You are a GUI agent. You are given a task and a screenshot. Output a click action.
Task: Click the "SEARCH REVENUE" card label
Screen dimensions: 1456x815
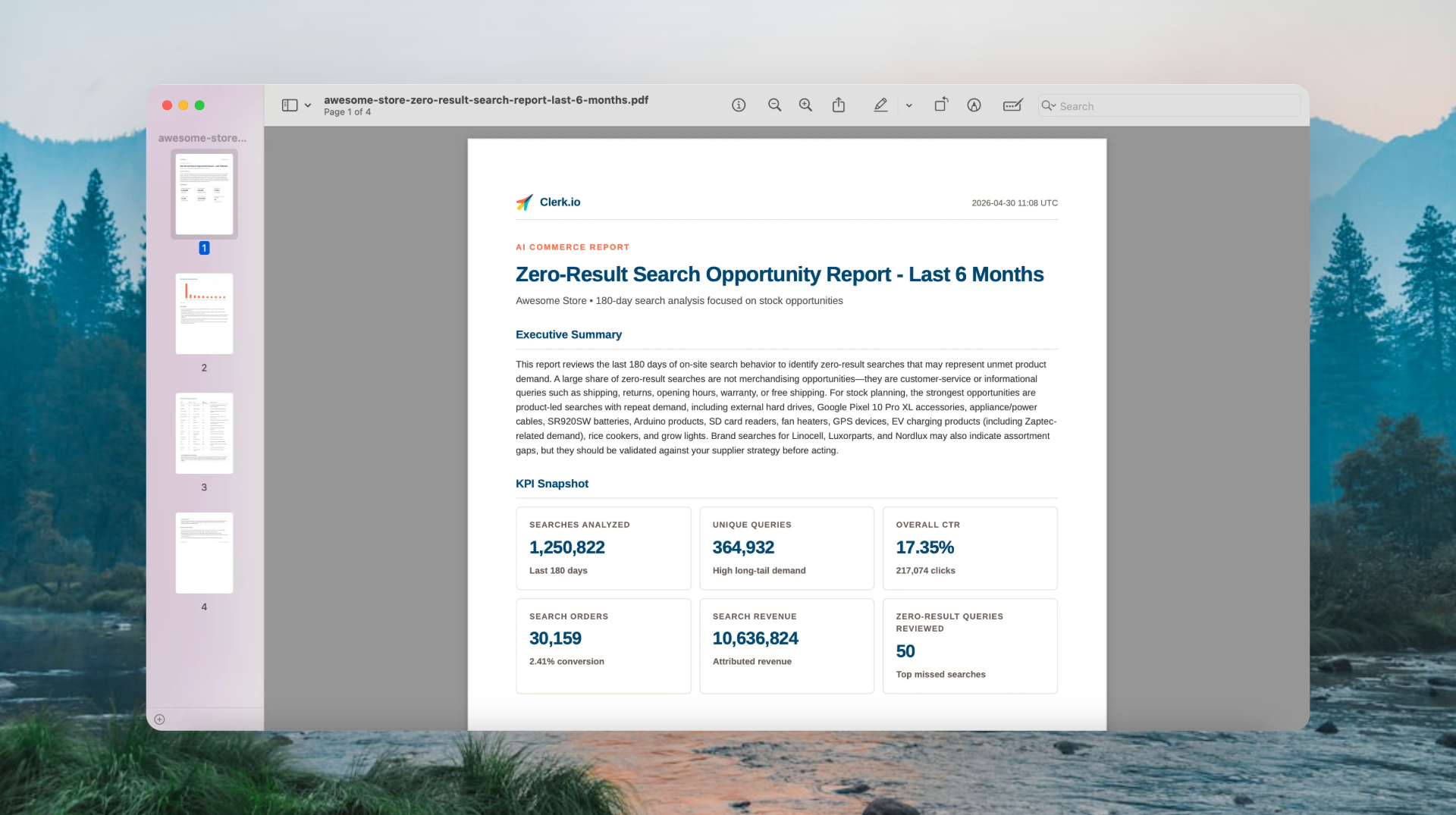(755, 616)
